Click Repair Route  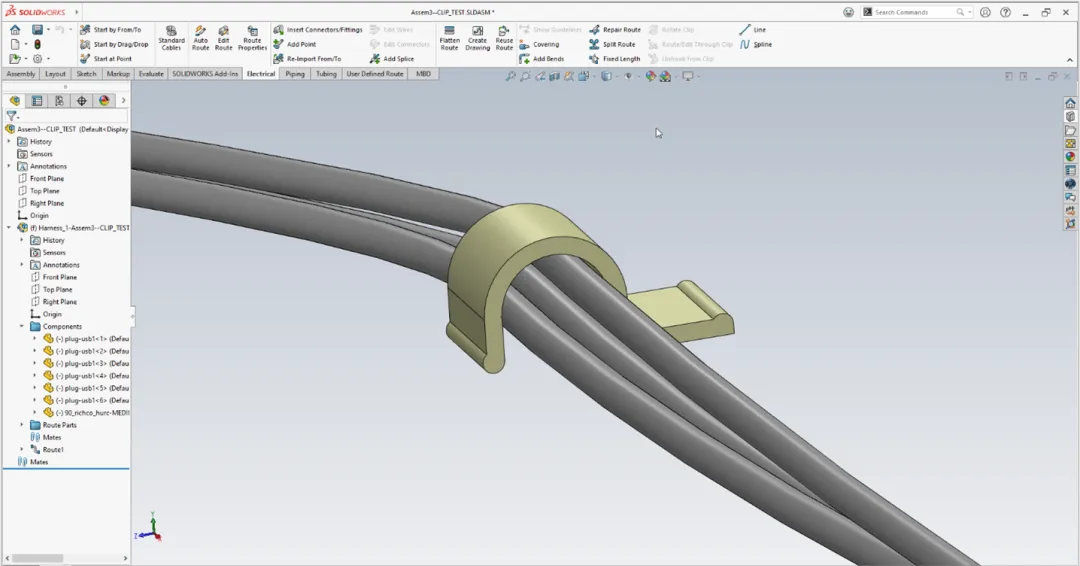click(x=615, y=30)
